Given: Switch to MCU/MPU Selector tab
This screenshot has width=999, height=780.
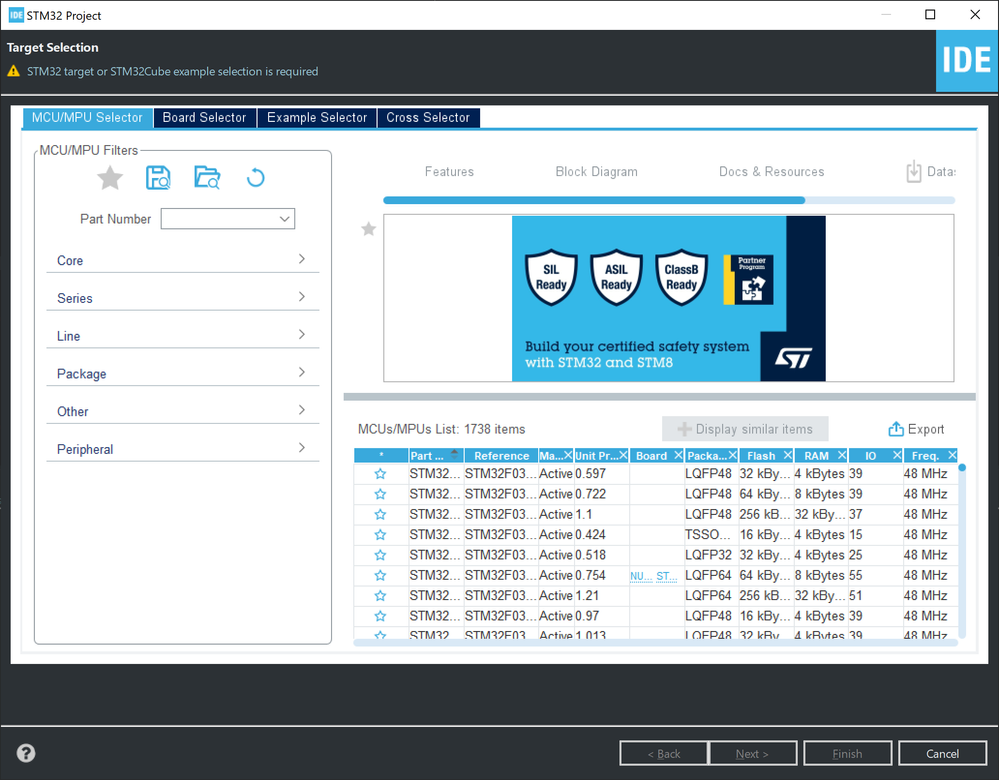Looking at the screenshot, I should pyautogui.click(x=87, y=117).
